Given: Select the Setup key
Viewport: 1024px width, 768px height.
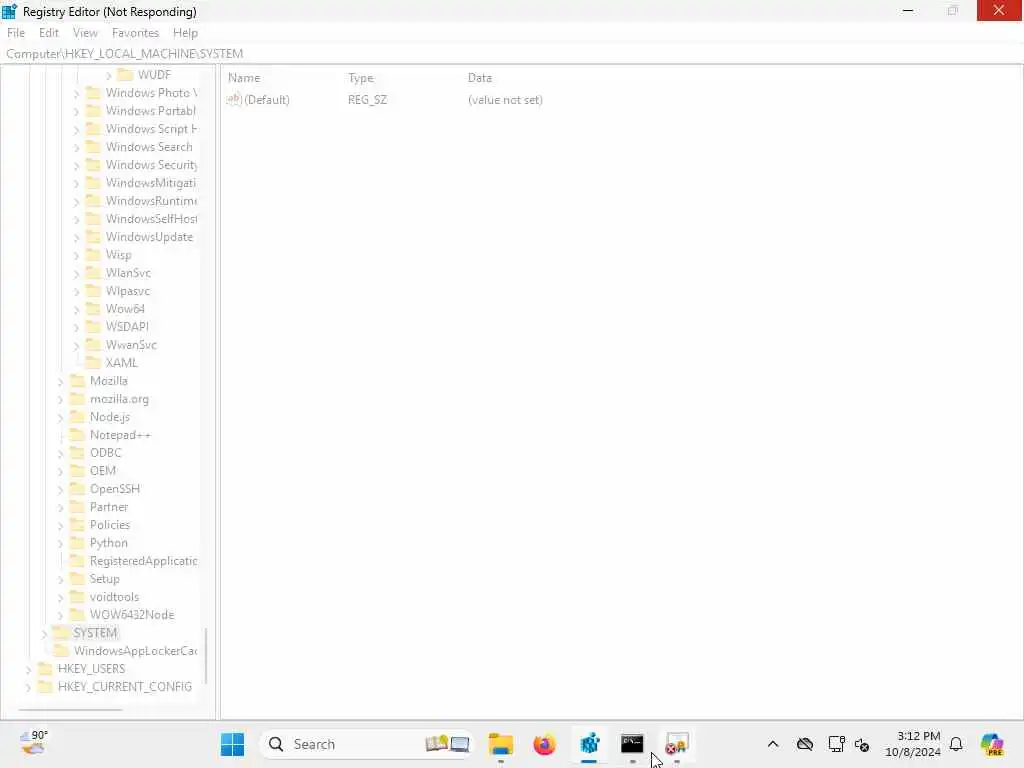Looking at the screenshot, I should click(x=104, y=579).
